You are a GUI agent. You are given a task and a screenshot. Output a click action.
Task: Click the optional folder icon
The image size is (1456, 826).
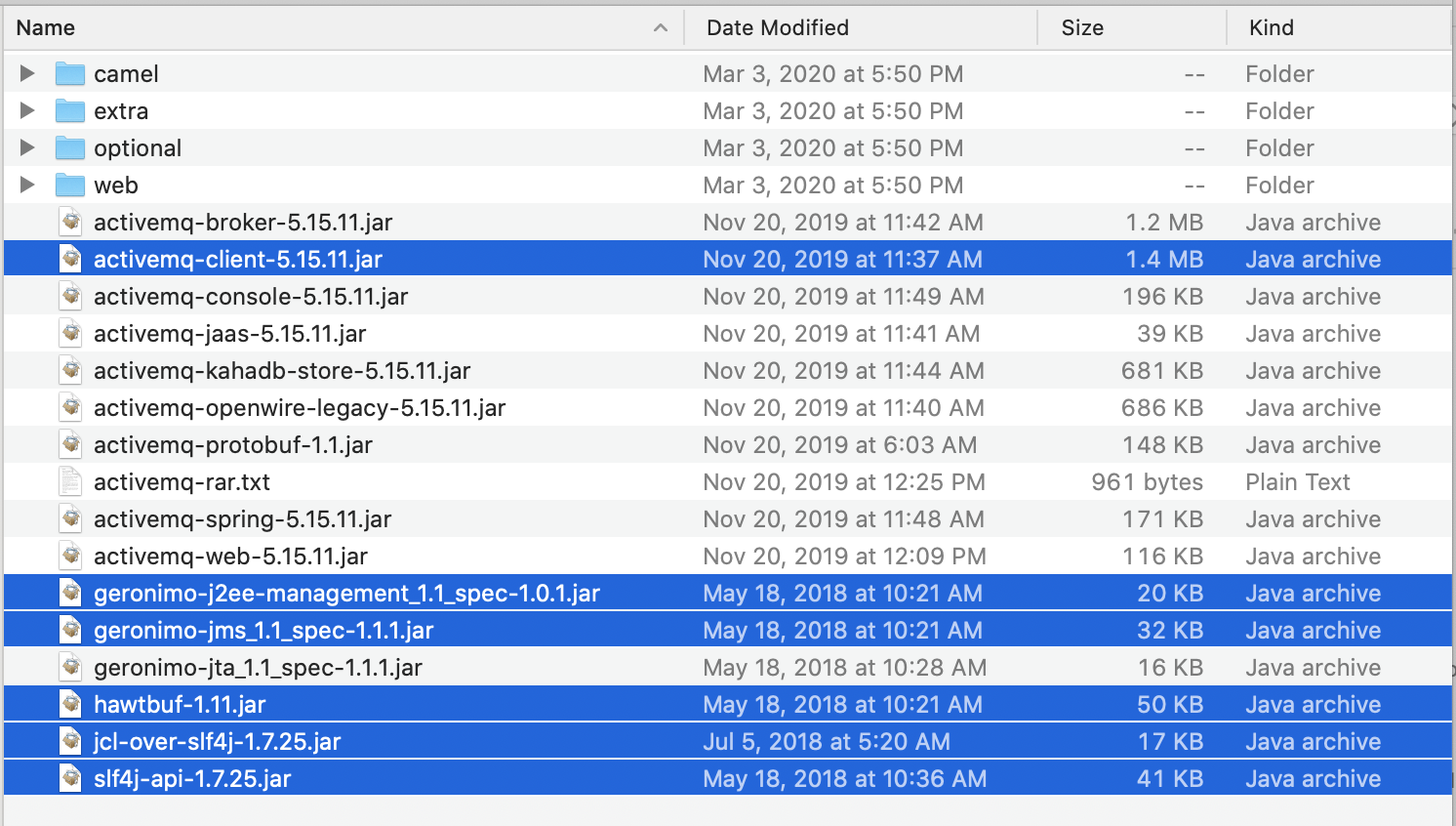pyautogui.click(x=70, y=147)
